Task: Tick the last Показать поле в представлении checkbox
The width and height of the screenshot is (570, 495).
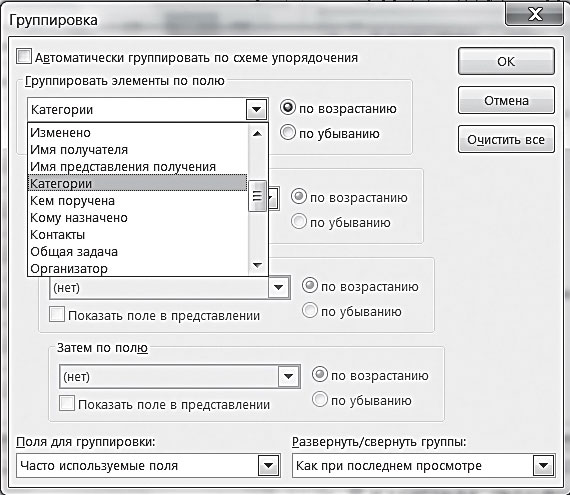Action: [67, 403]
